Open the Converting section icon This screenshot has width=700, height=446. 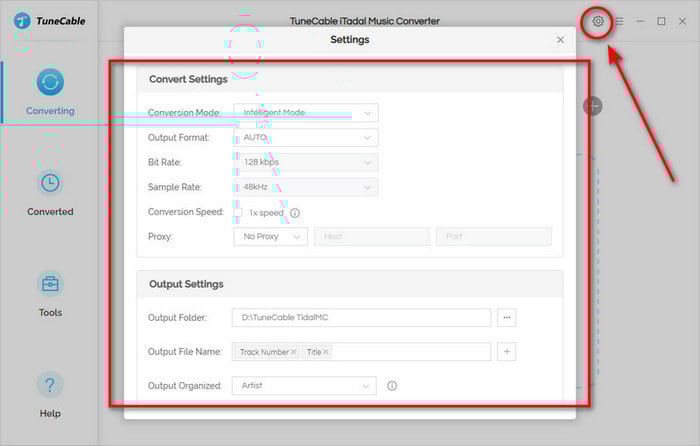tap(50, 82)
